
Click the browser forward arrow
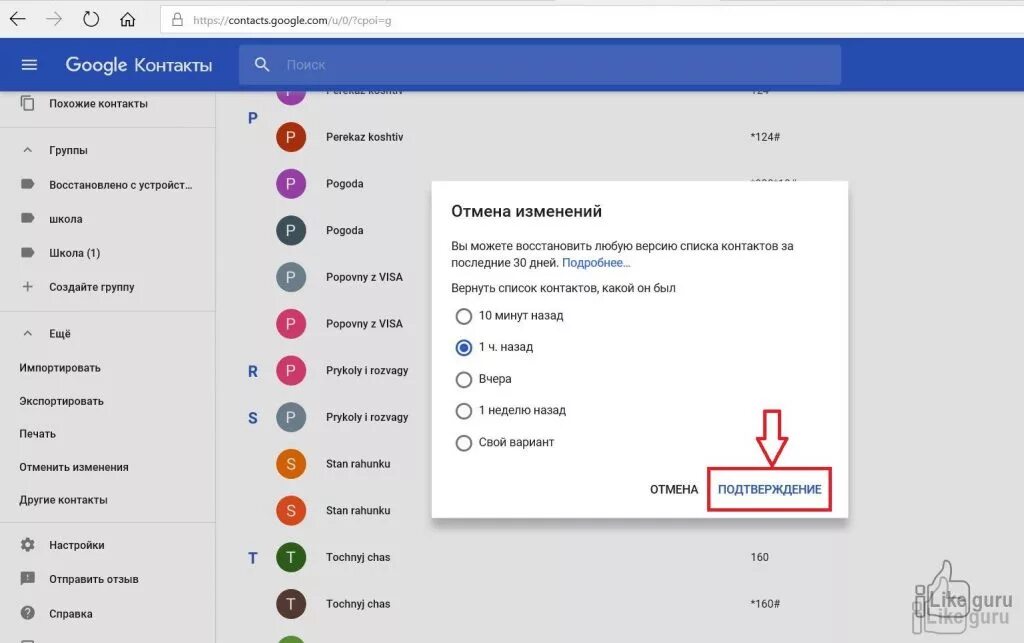(x=54, y=20)
